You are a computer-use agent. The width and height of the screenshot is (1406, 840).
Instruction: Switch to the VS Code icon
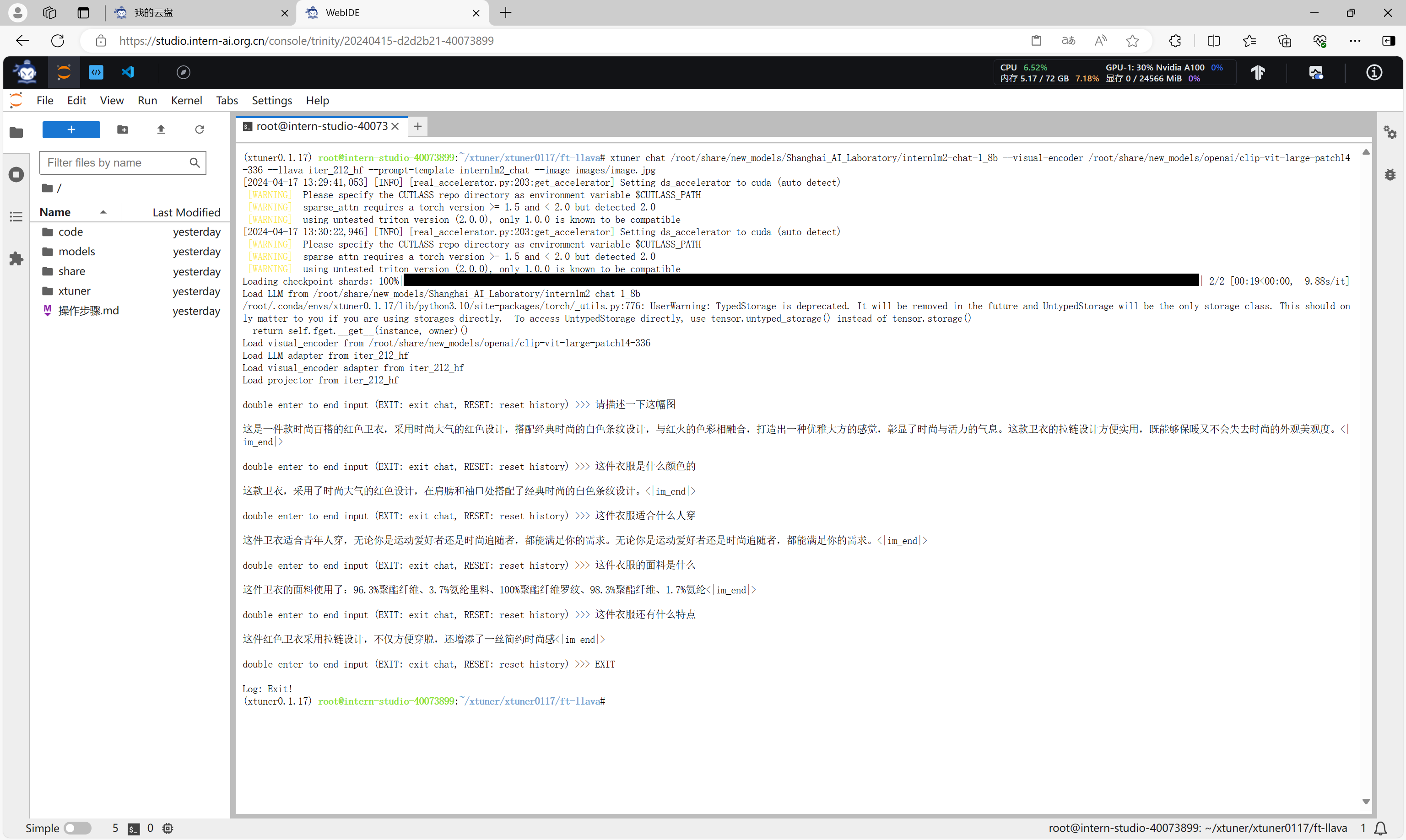[x=128, y=72]
